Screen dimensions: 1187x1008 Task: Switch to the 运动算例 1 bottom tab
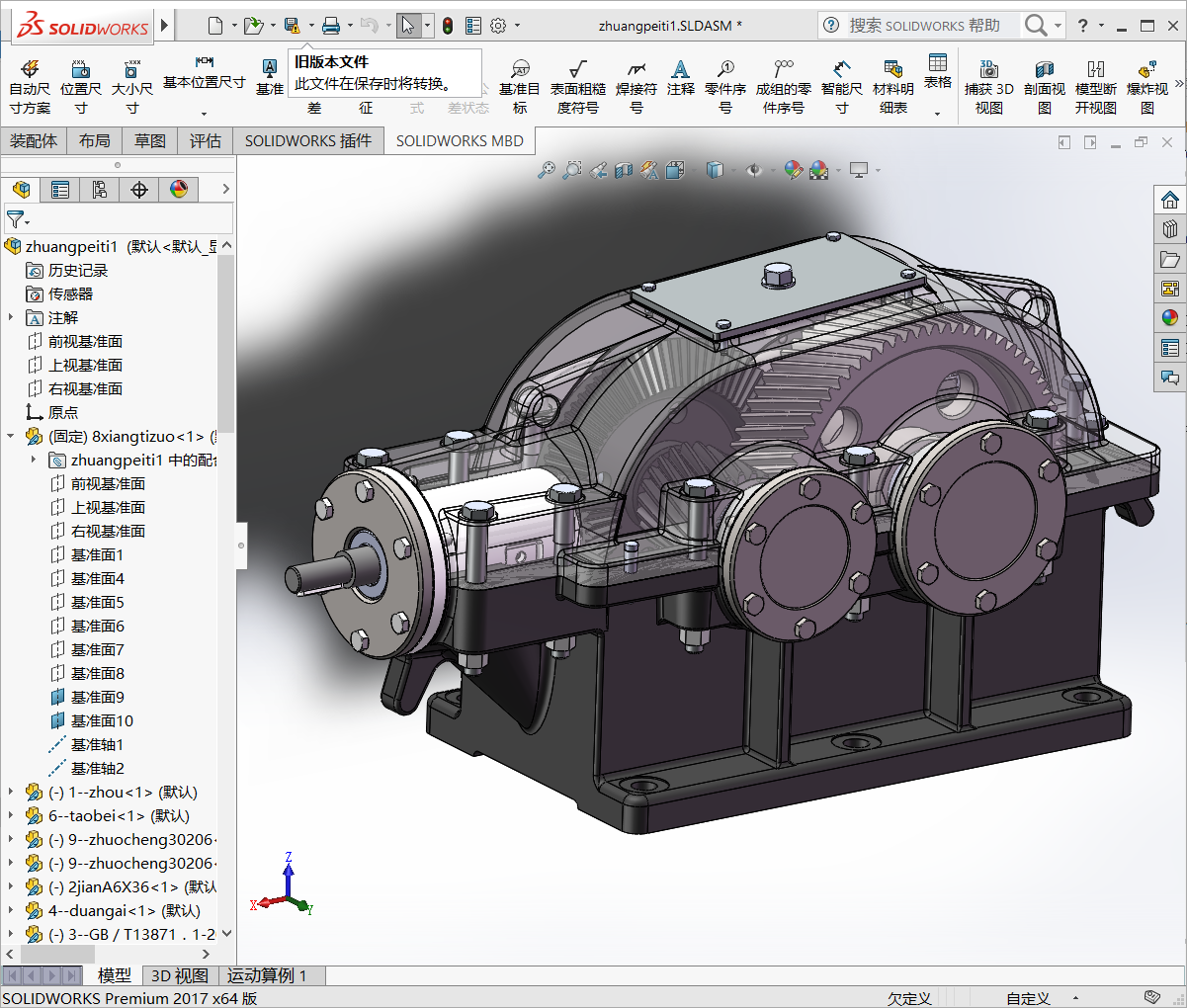tap(267, 975)
